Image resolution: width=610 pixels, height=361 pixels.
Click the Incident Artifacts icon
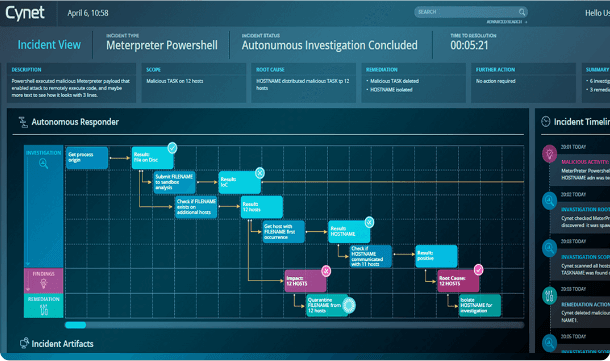[x=24, y=343]
